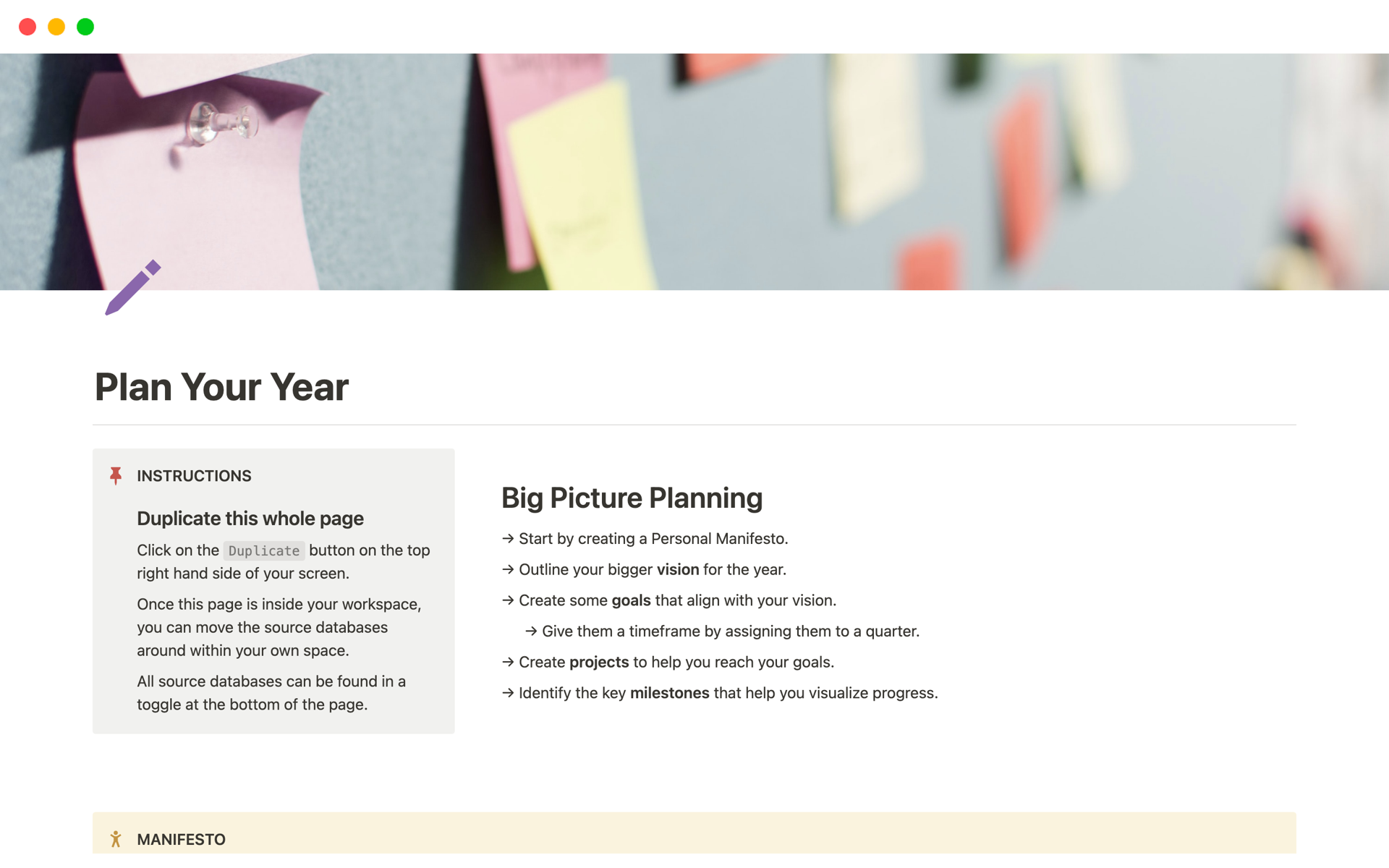The image size is (1389, 868).
Task: Click the Duplicate inline code label
Action: coord(263,550)
